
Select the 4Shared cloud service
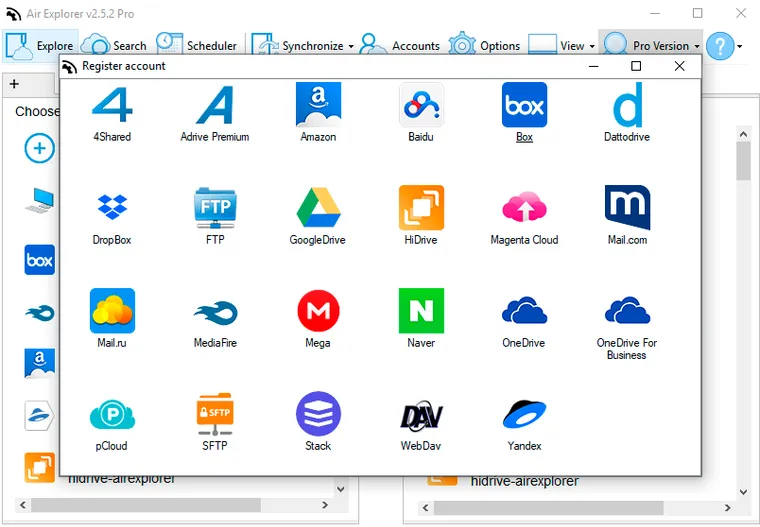coord(112,113)
